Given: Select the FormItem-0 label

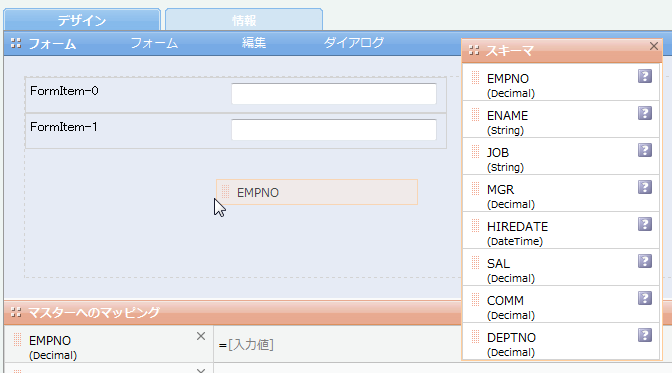Looking at the screenshot, I should (x=64, y=91).
